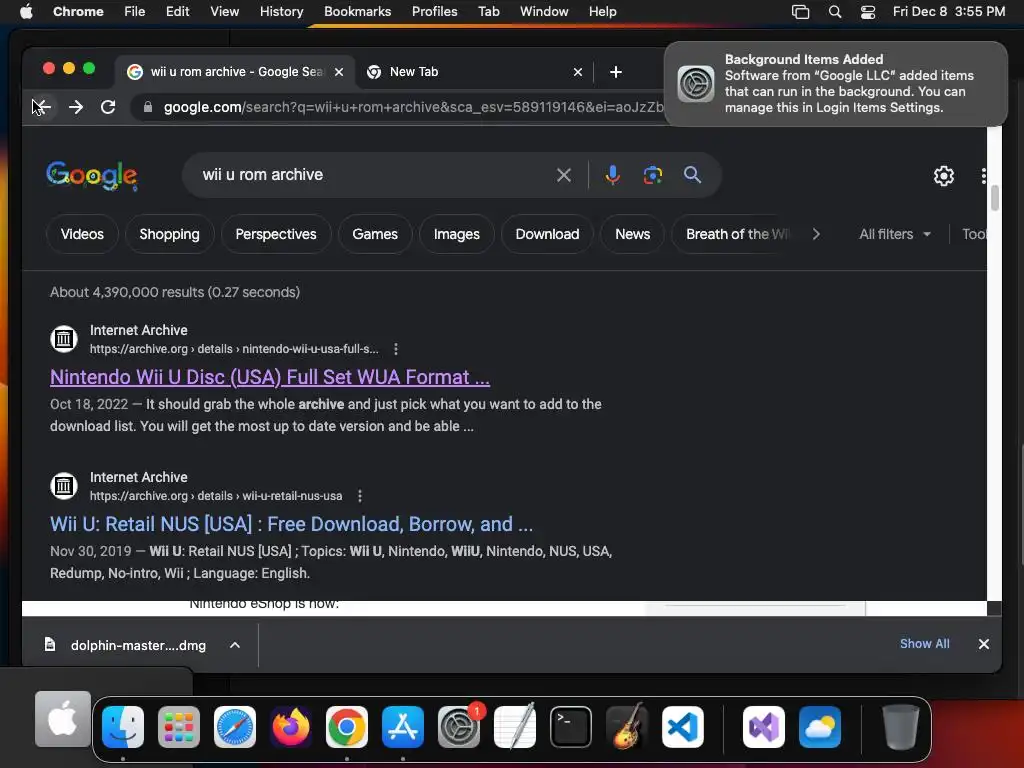Focus the Google search box
The height and width of the screenshot is (768, 1024).
click(372, 175)
